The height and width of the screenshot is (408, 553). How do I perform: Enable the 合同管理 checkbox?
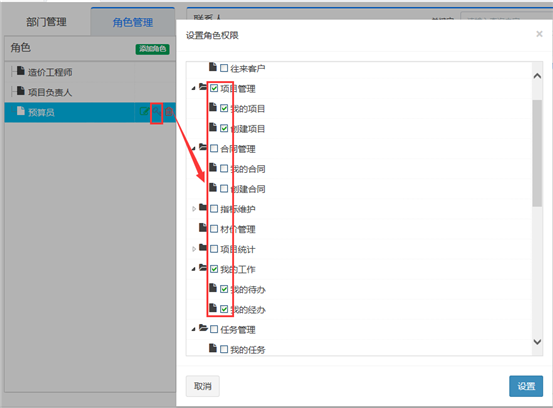pos(214,148)
